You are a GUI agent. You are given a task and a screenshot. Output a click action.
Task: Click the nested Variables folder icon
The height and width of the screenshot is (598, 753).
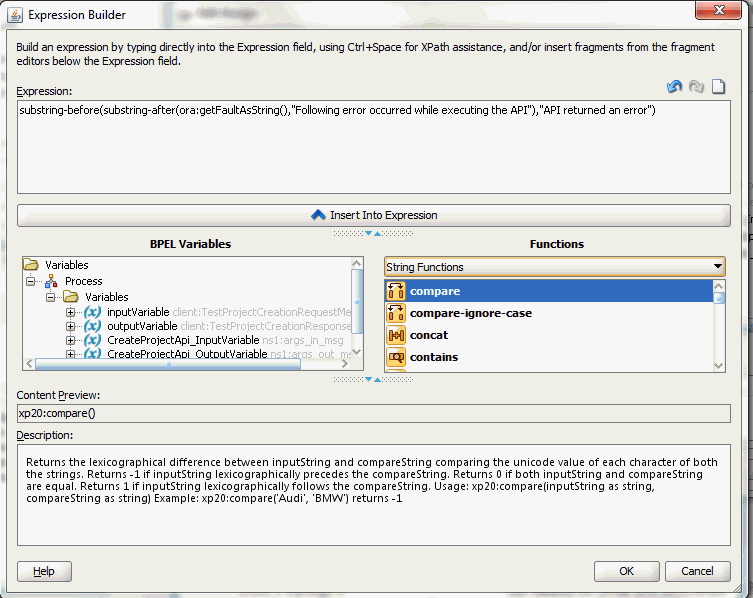pos(71,297)
